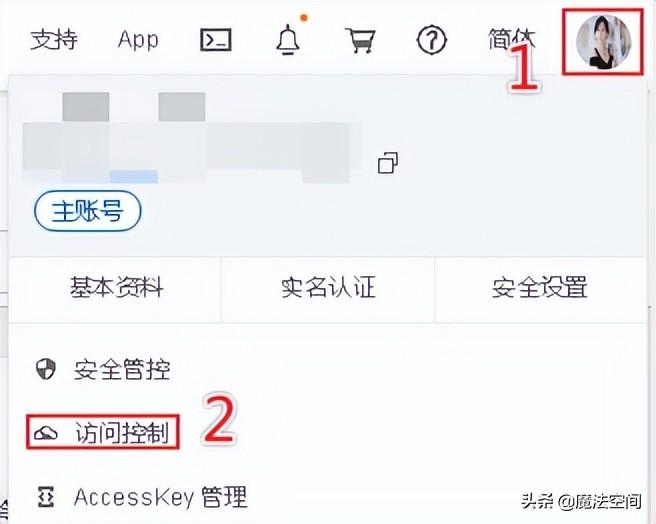
Task: Select 安全管控 menu entry
Action: (122, 370)
